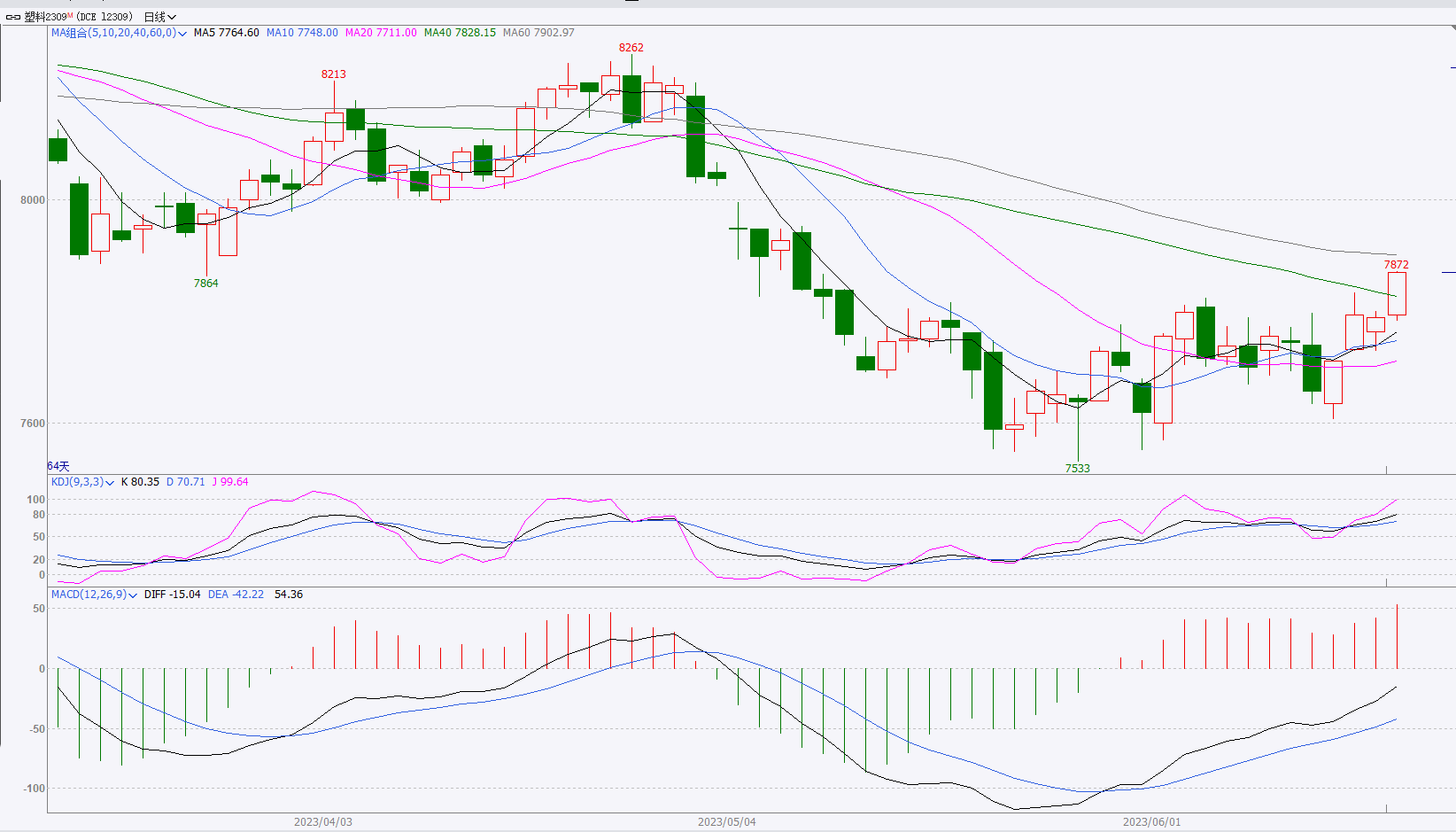Click the 8213 peak price label
The height and width of the screenshot is (832, 1456).
tap(334, 74)
